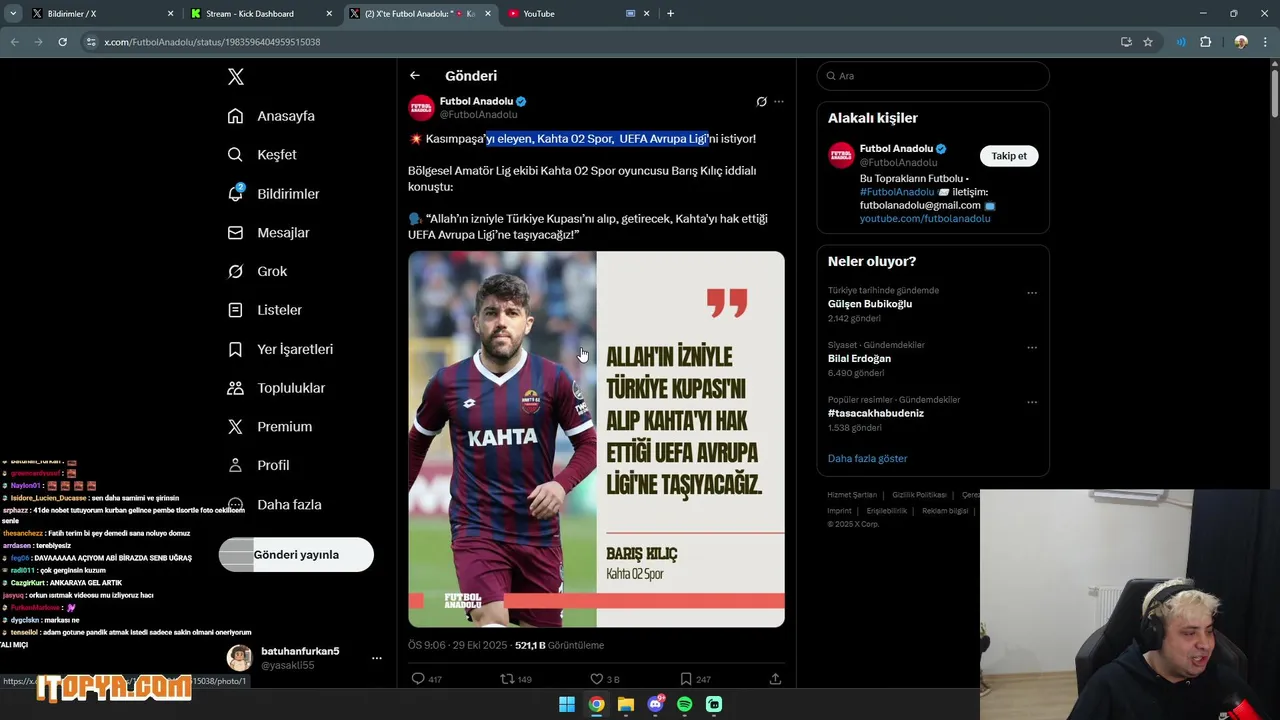
Task: Bookmark page with star icon
Action: point(1148,42)
